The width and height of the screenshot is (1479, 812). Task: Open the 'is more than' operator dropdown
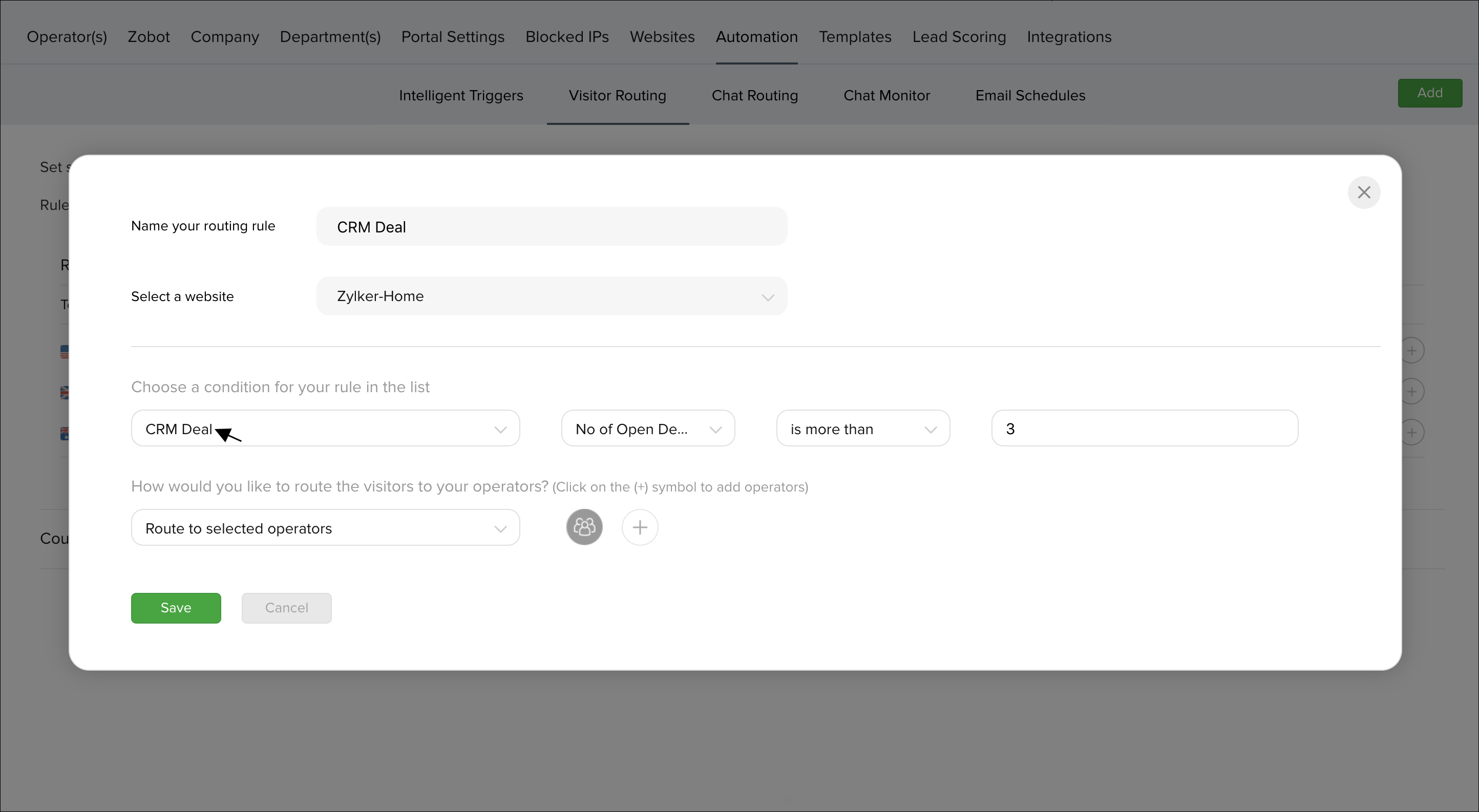[862, 429]
